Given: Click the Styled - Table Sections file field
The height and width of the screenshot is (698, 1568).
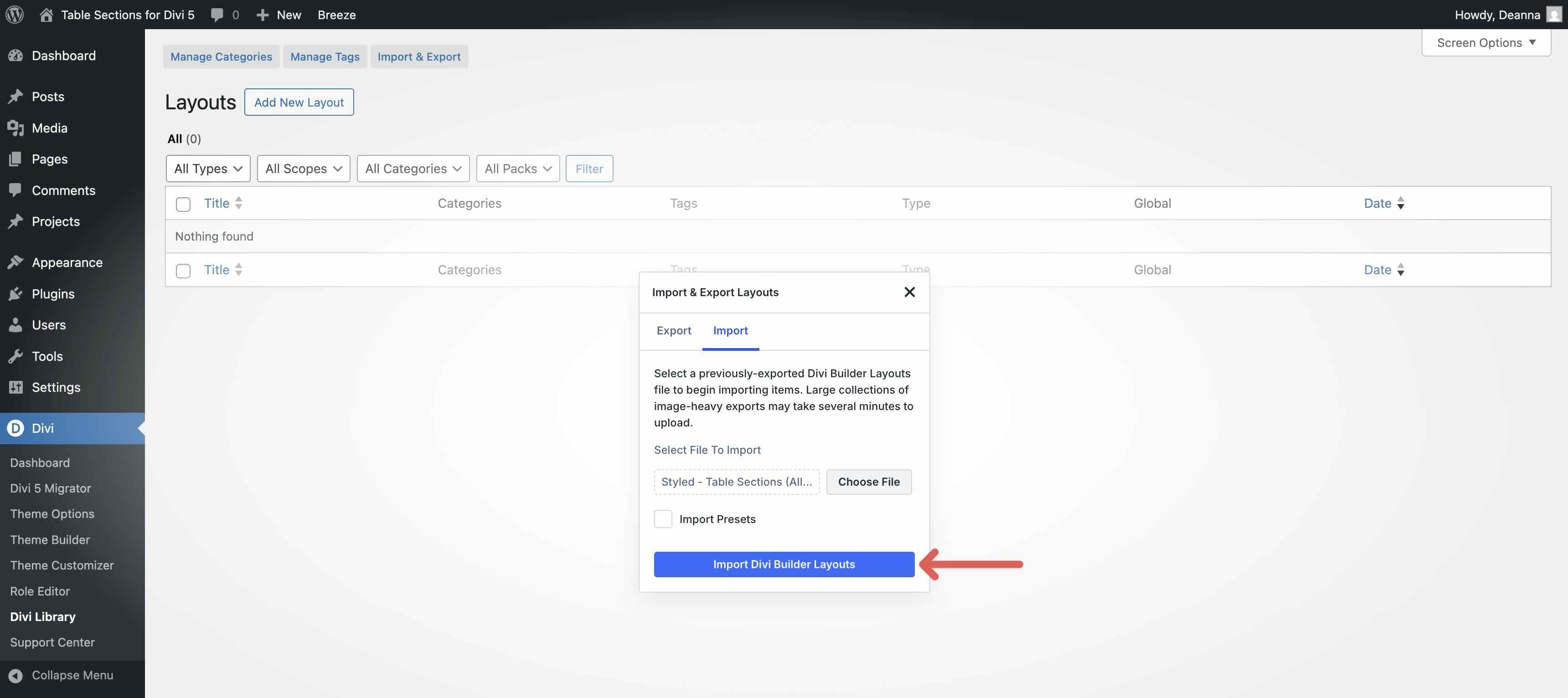Looking at the screenshot, I should [737, 482].
